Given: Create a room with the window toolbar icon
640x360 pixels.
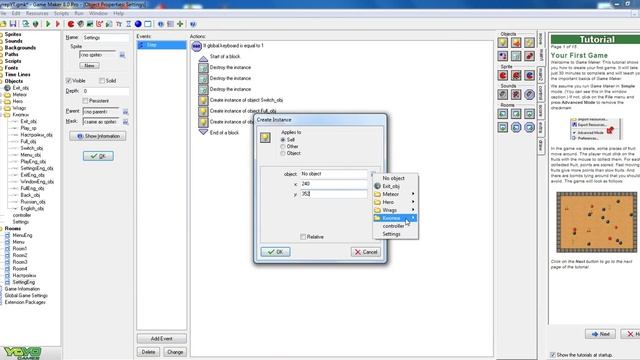Looking at the screenshot, I should pos(148,24).
